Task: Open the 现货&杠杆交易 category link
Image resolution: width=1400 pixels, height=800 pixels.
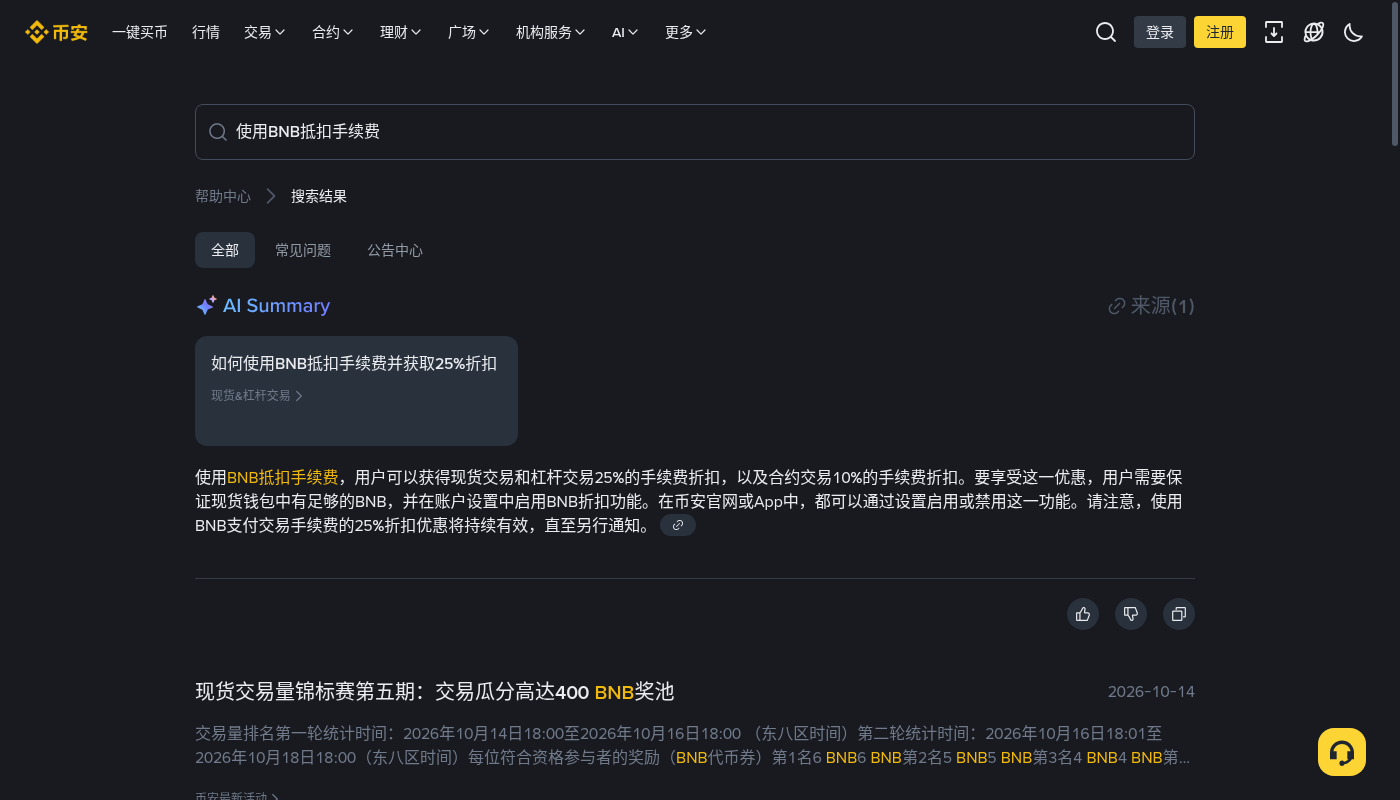Action: click(257, 395)
